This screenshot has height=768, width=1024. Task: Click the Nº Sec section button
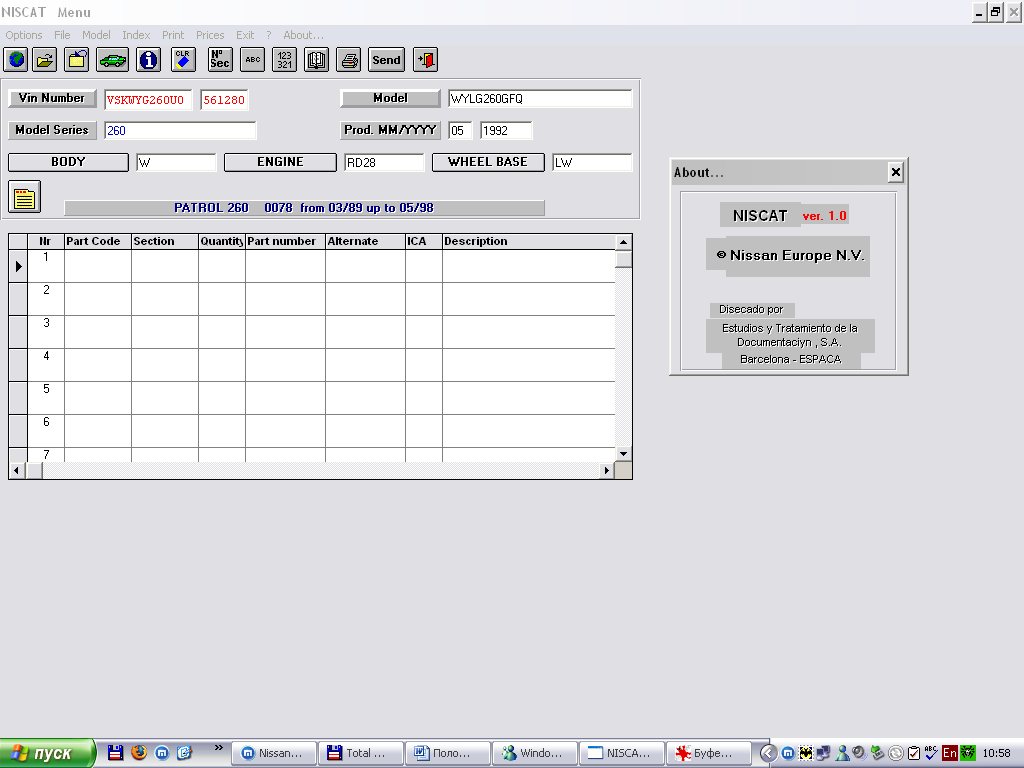pyautogui.click(x=220, y=60)
